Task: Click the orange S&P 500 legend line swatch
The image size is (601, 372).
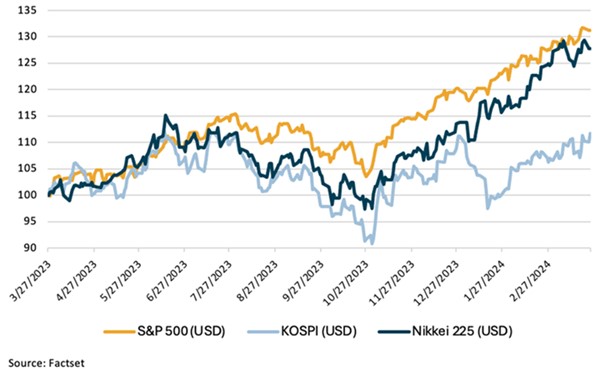Action: coord(120,331)
